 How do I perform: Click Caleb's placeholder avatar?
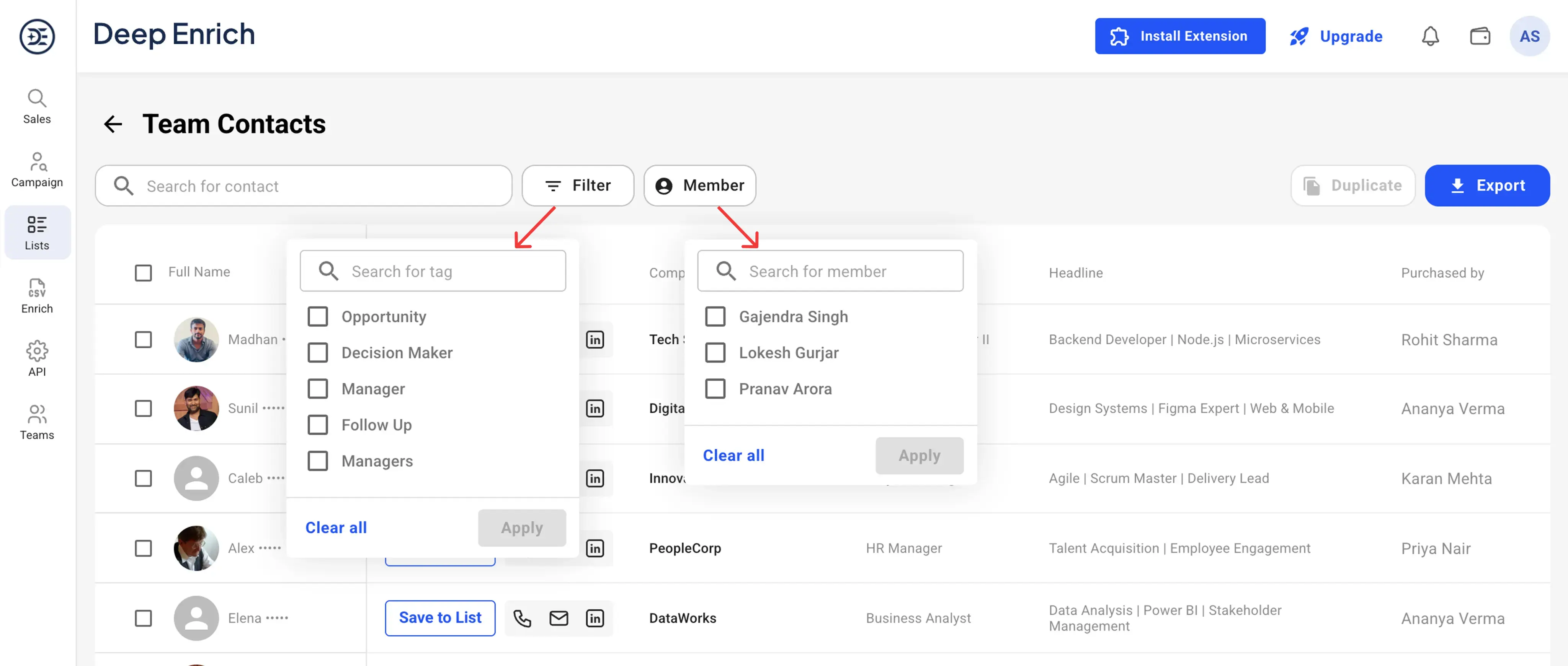pos(196,478)
